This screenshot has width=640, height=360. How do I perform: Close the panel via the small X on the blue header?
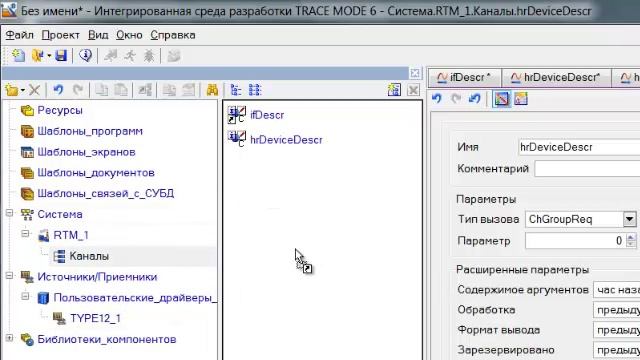(x=415, y=73)
